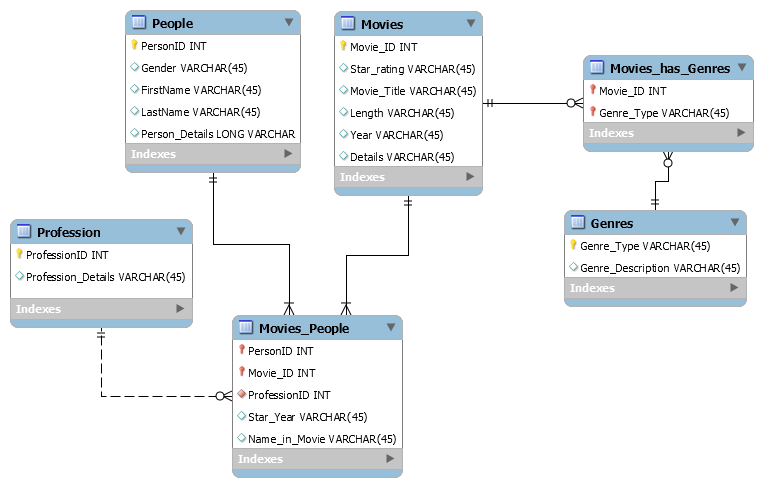Click the Movies table icon

click(348, 23)
